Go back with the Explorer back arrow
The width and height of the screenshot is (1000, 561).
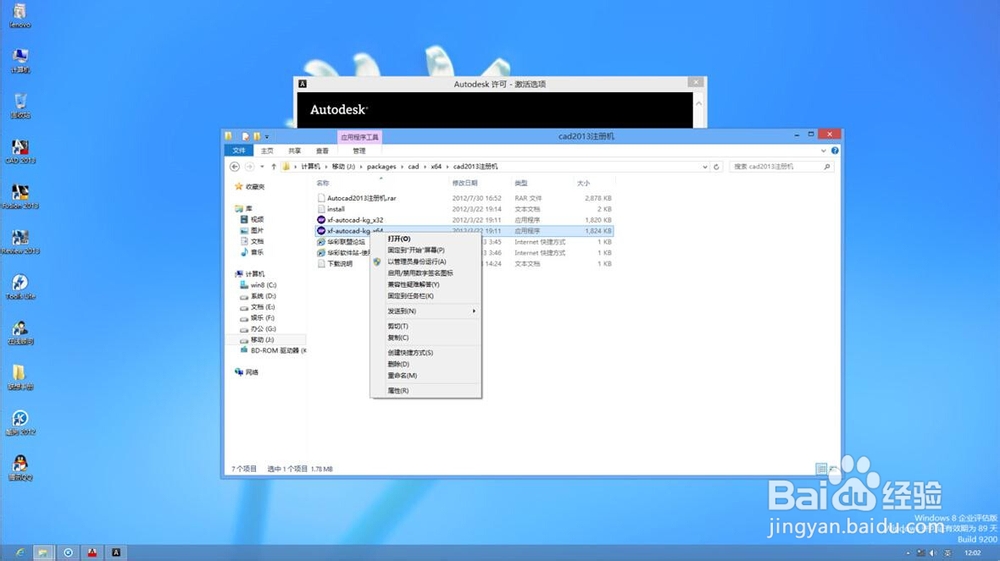235,166
